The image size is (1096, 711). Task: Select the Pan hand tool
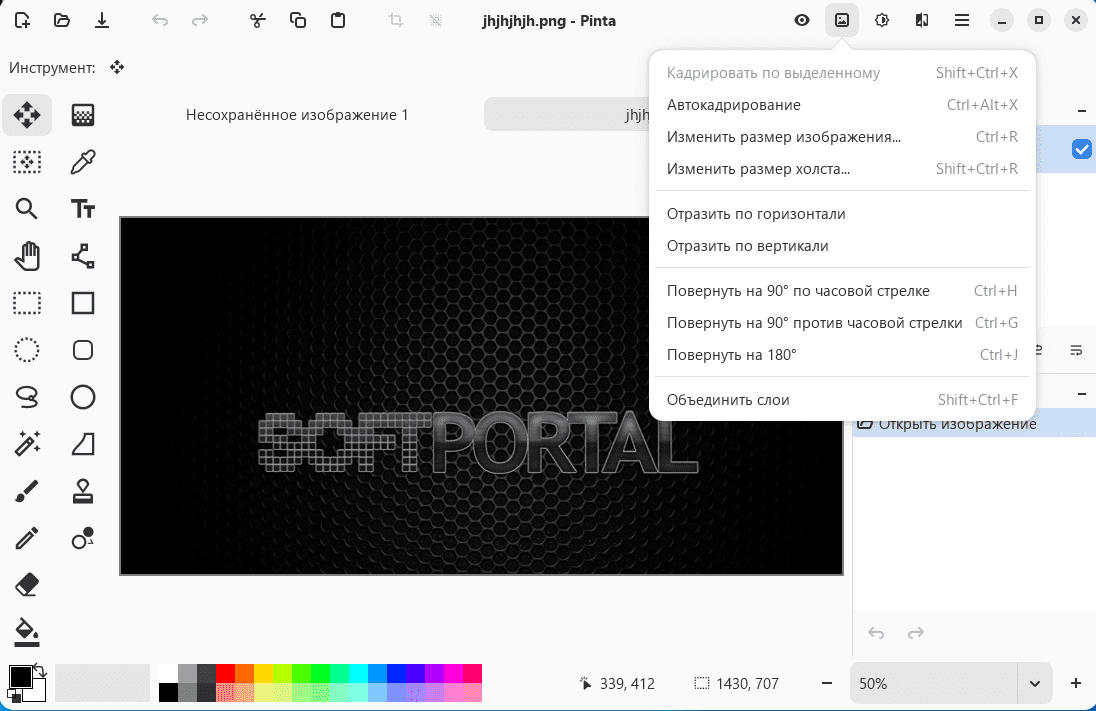tap(27, 256)
